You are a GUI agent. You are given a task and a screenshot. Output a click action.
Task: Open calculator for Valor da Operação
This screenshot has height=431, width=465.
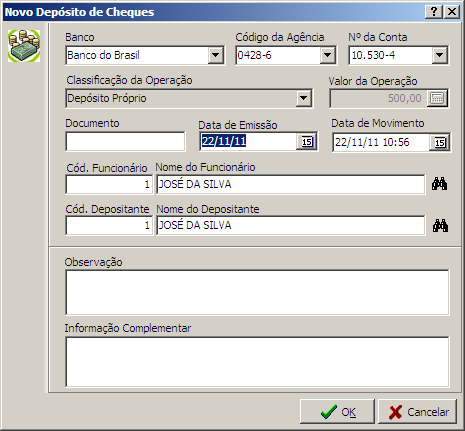437,98
